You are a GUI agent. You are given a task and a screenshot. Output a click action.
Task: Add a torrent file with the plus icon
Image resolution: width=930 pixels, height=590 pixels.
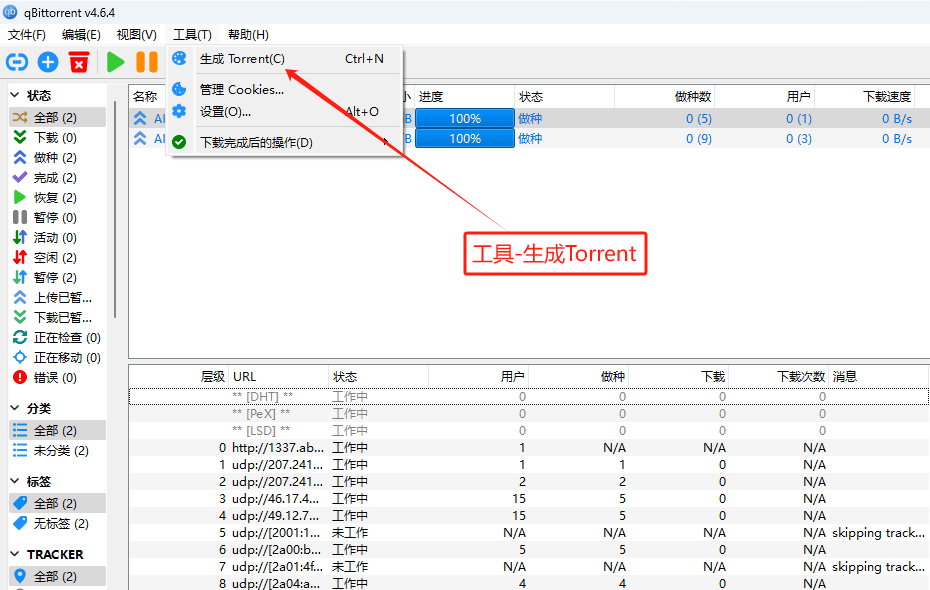click(x=47, y=62)
